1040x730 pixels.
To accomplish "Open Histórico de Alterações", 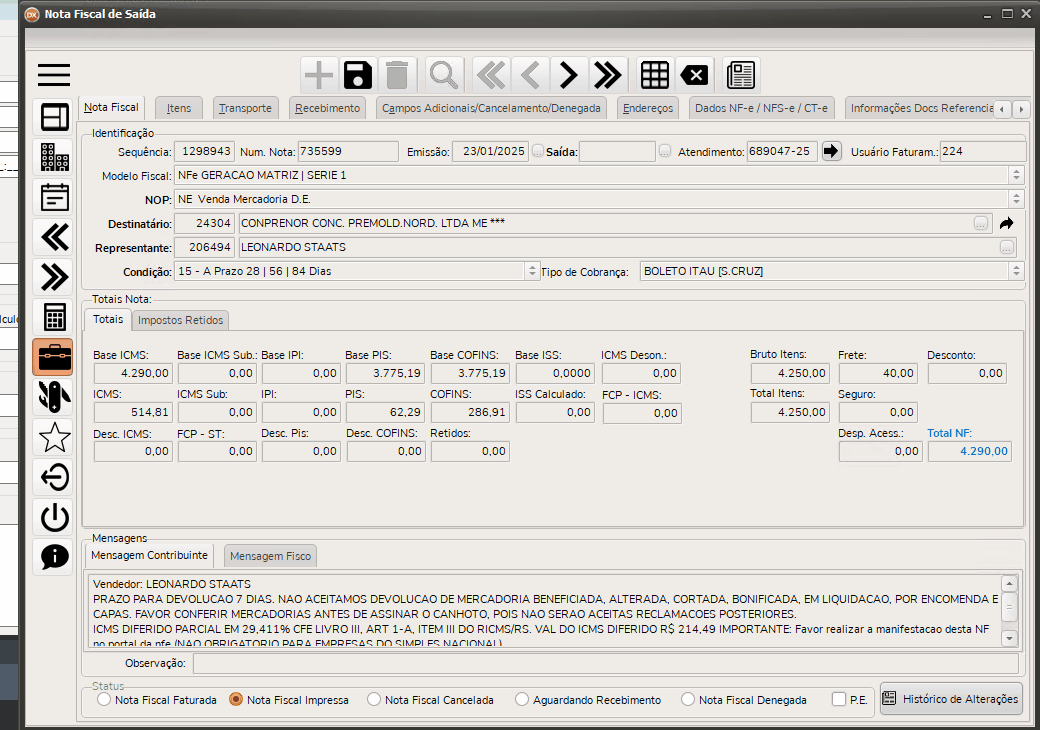I will point(950,699).
